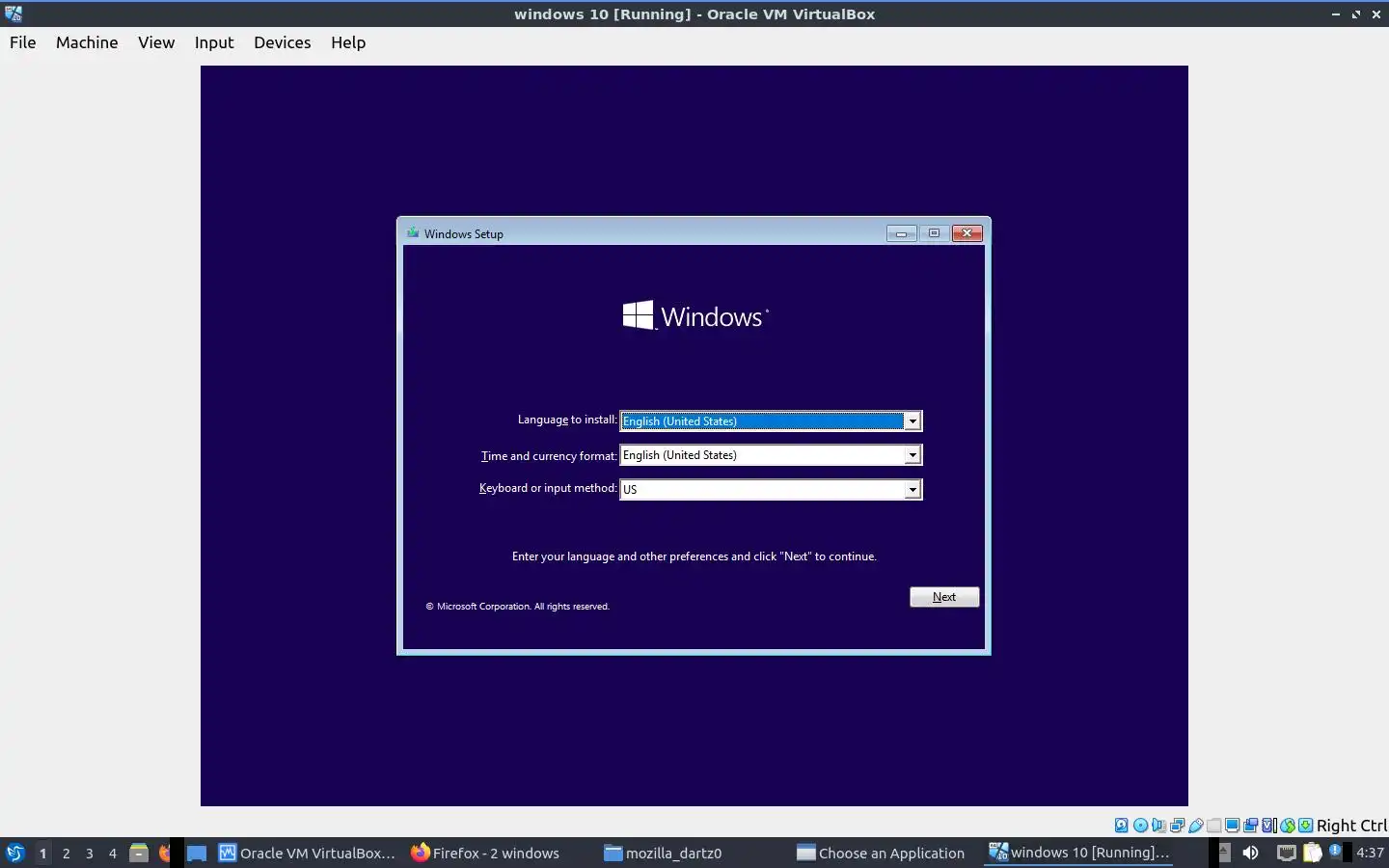Switch to workspace 2

(66, 853)
